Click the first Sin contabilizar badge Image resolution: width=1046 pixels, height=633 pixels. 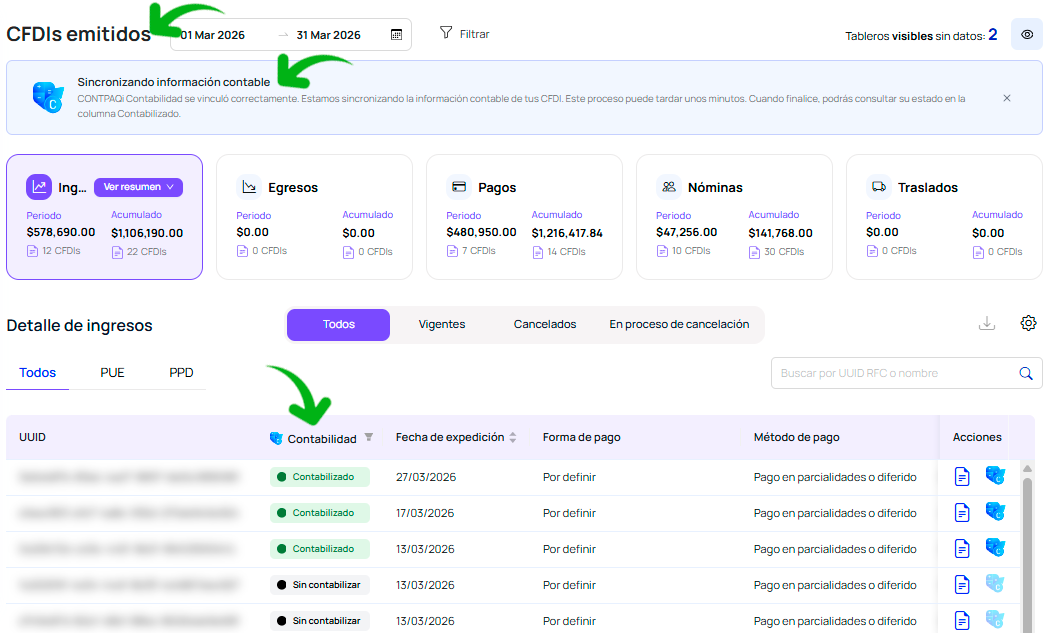click(x=320, y=585)
